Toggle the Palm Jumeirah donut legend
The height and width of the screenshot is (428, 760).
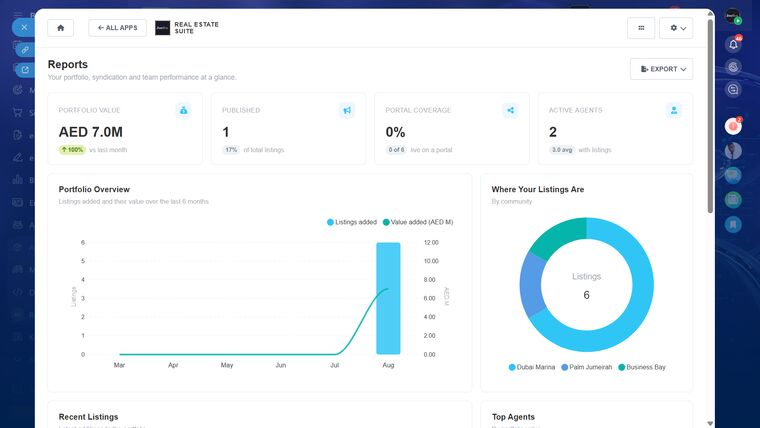tap(586, 367)
